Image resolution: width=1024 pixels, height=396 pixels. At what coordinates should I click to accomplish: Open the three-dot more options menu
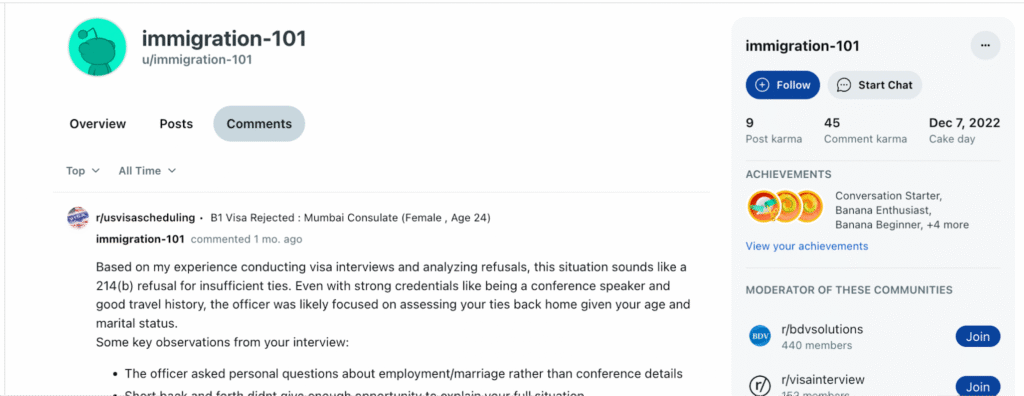[985, 45]
